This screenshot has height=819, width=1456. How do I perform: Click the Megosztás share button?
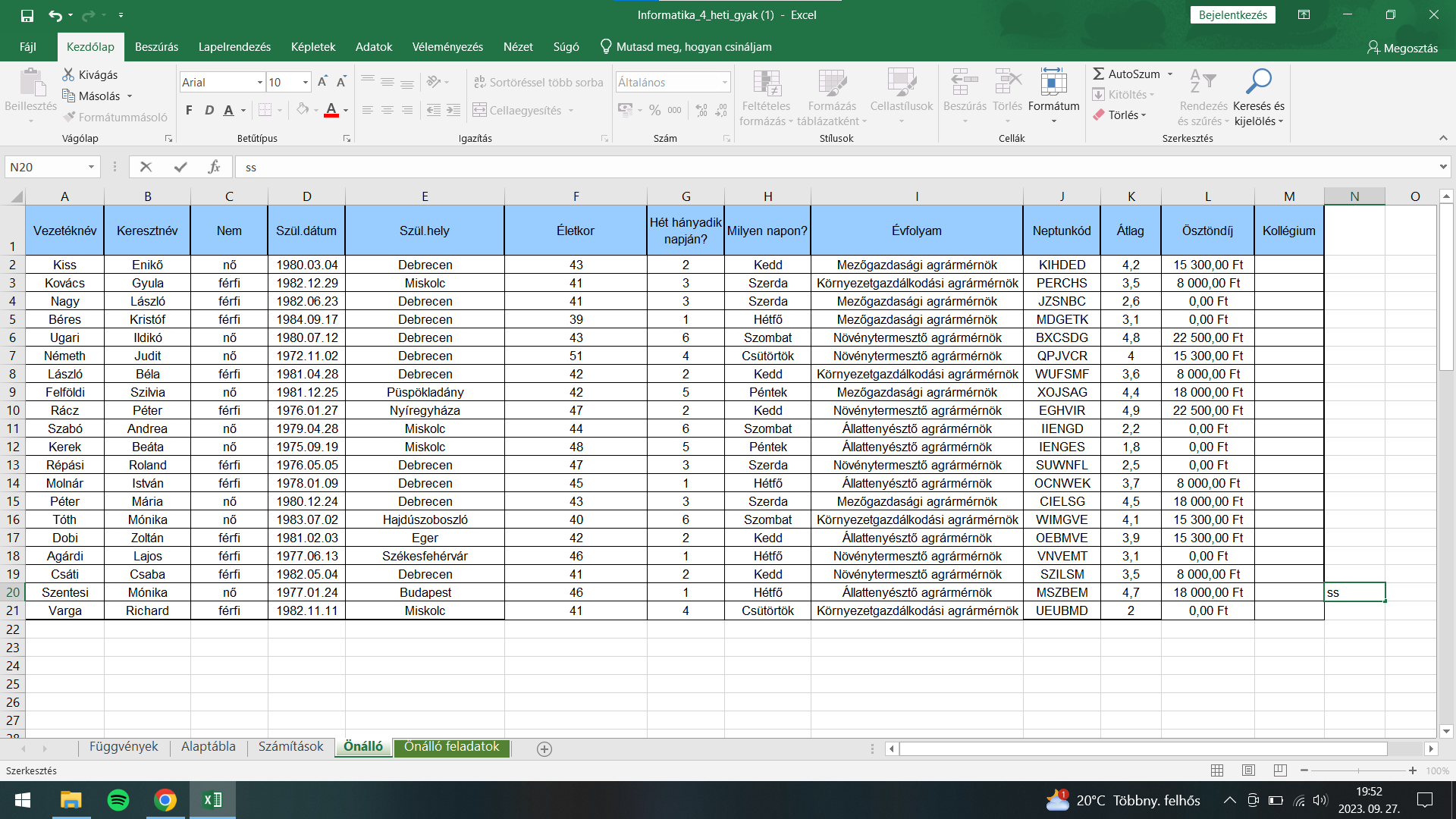click(1402, 48)
